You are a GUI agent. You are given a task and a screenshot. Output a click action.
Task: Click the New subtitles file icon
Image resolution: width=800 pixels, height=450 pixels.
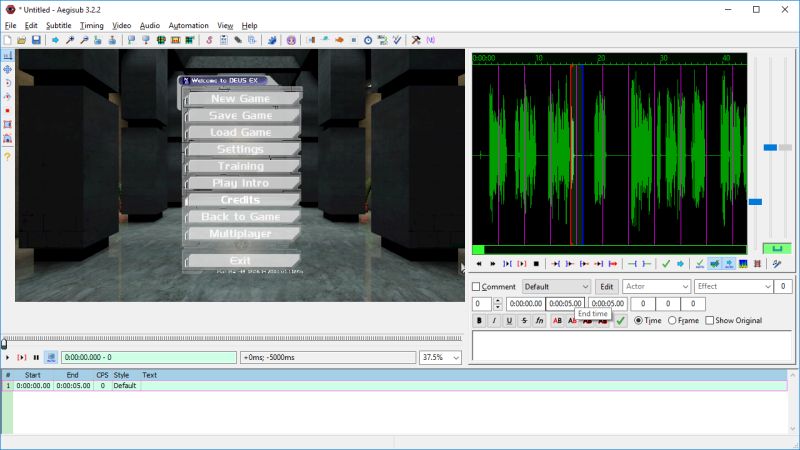pos(8,40)
